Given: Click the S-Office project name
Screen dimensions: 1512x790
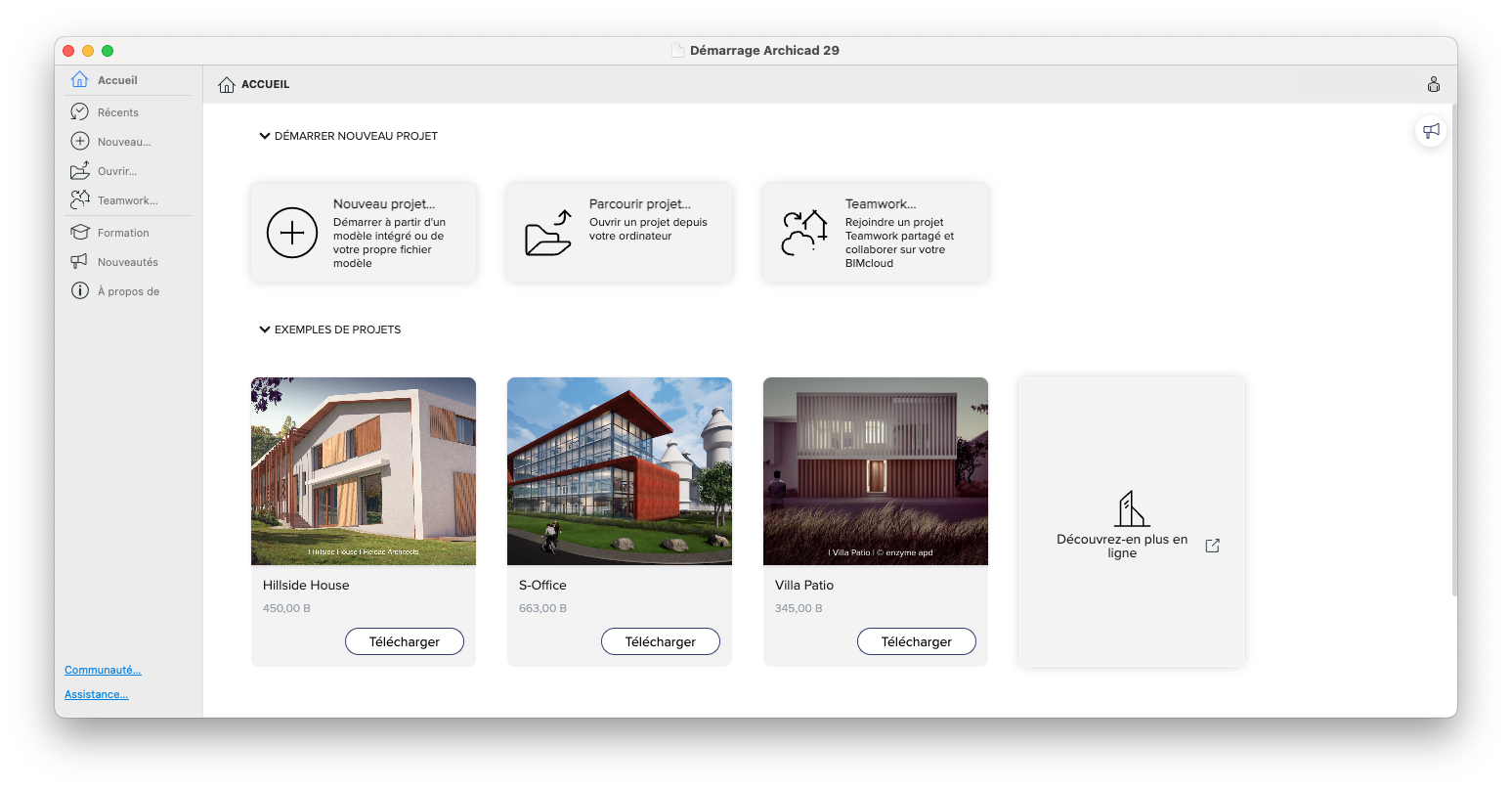Looking at the screenshot, I should point(542,585).
